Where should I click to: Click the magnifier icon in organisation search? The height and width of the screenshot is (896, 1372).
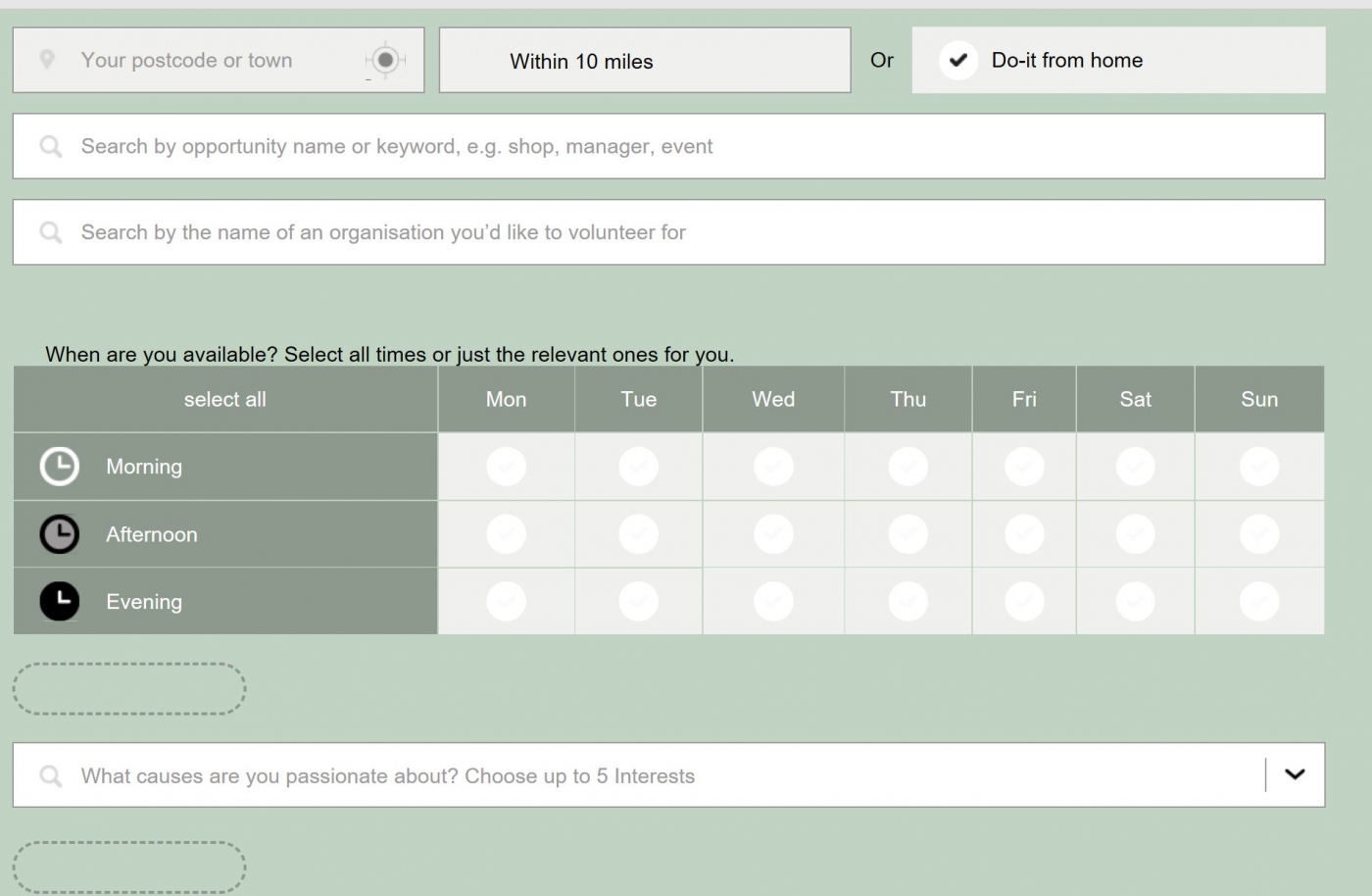[x=51, y=232]
